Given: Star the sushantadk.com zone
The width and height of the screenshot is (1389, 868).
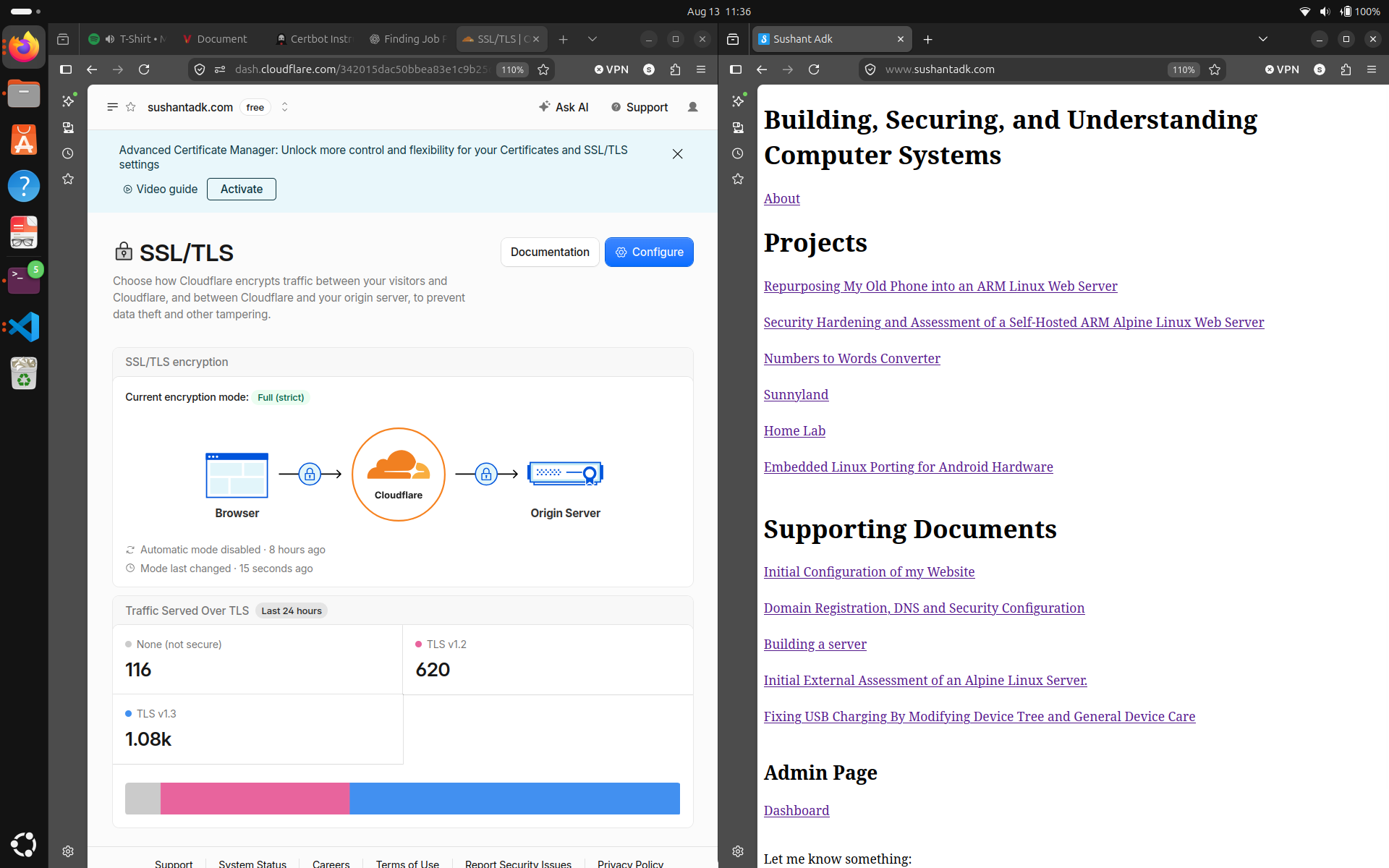Looking at the screenshot, I should [131, 107].
